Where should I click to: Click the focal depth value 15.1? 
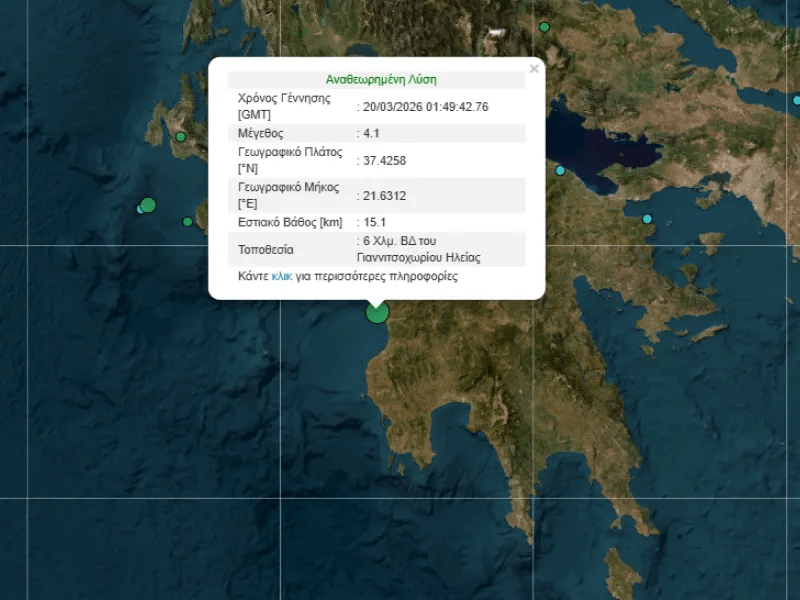point(376,222)
